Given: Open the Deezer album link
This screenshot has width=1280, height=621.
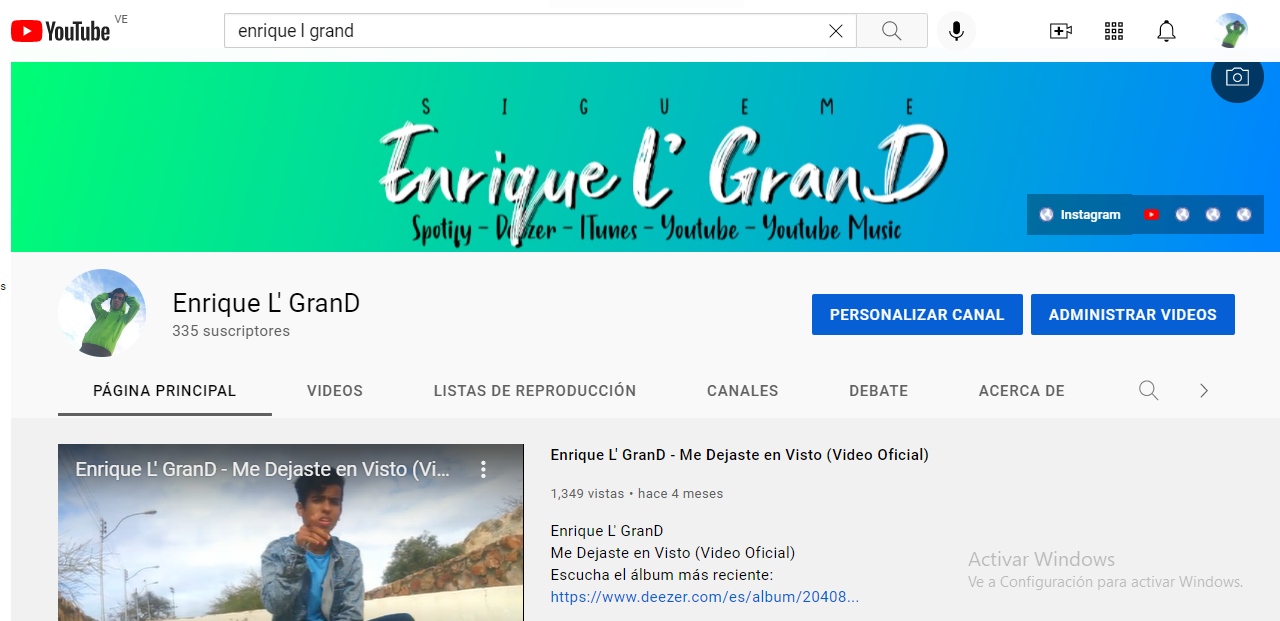Looking at the screenshot, I should (705, 597).
